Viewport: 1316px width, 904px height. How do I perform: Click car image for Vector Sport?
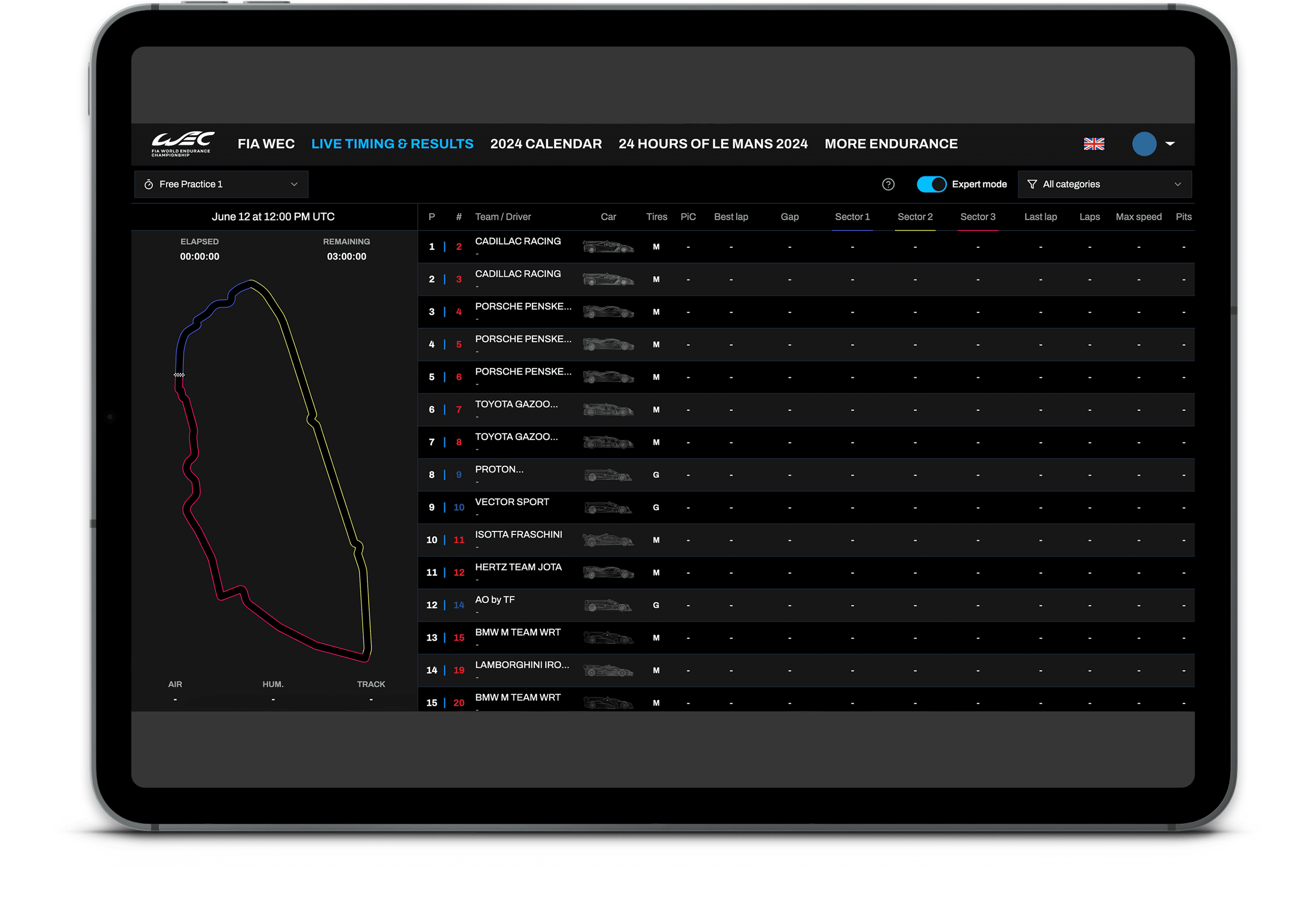coord(608,507)
